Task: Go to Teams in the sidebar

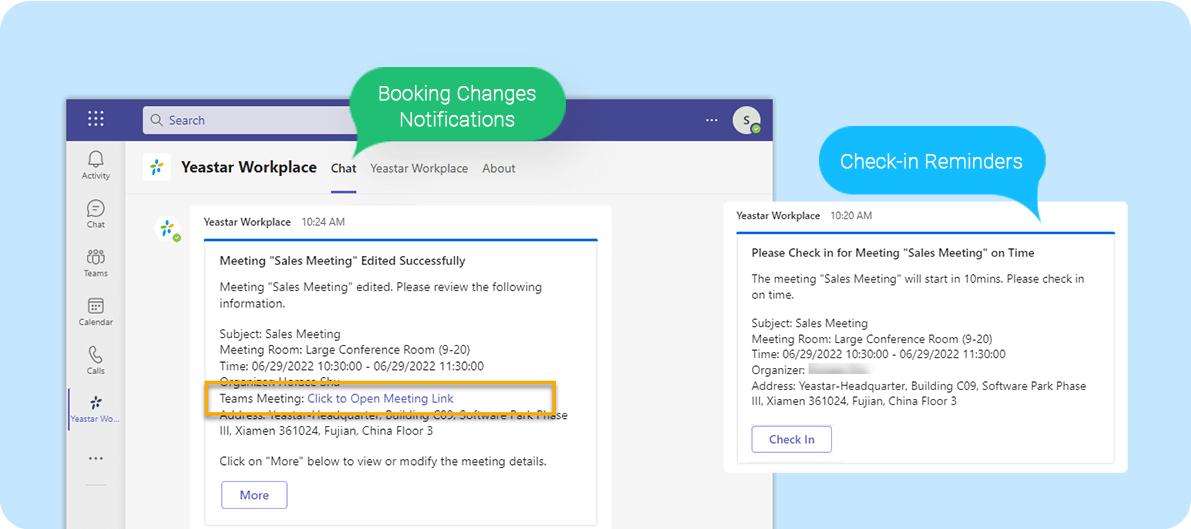Action: pyautogui.click(x=96, y=262)
